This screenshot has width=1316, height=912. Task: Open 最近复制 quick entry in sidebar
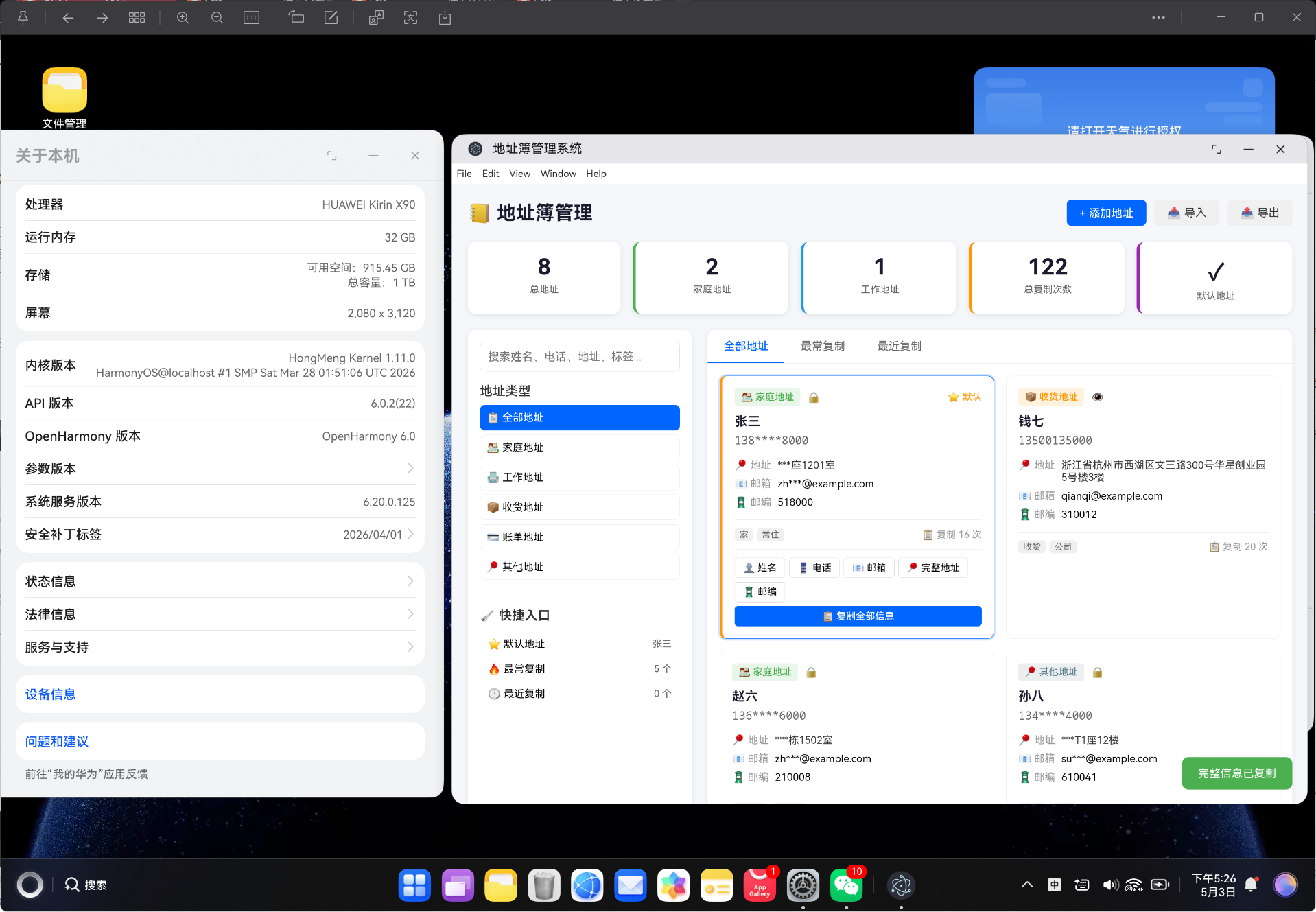pos(580,694)
